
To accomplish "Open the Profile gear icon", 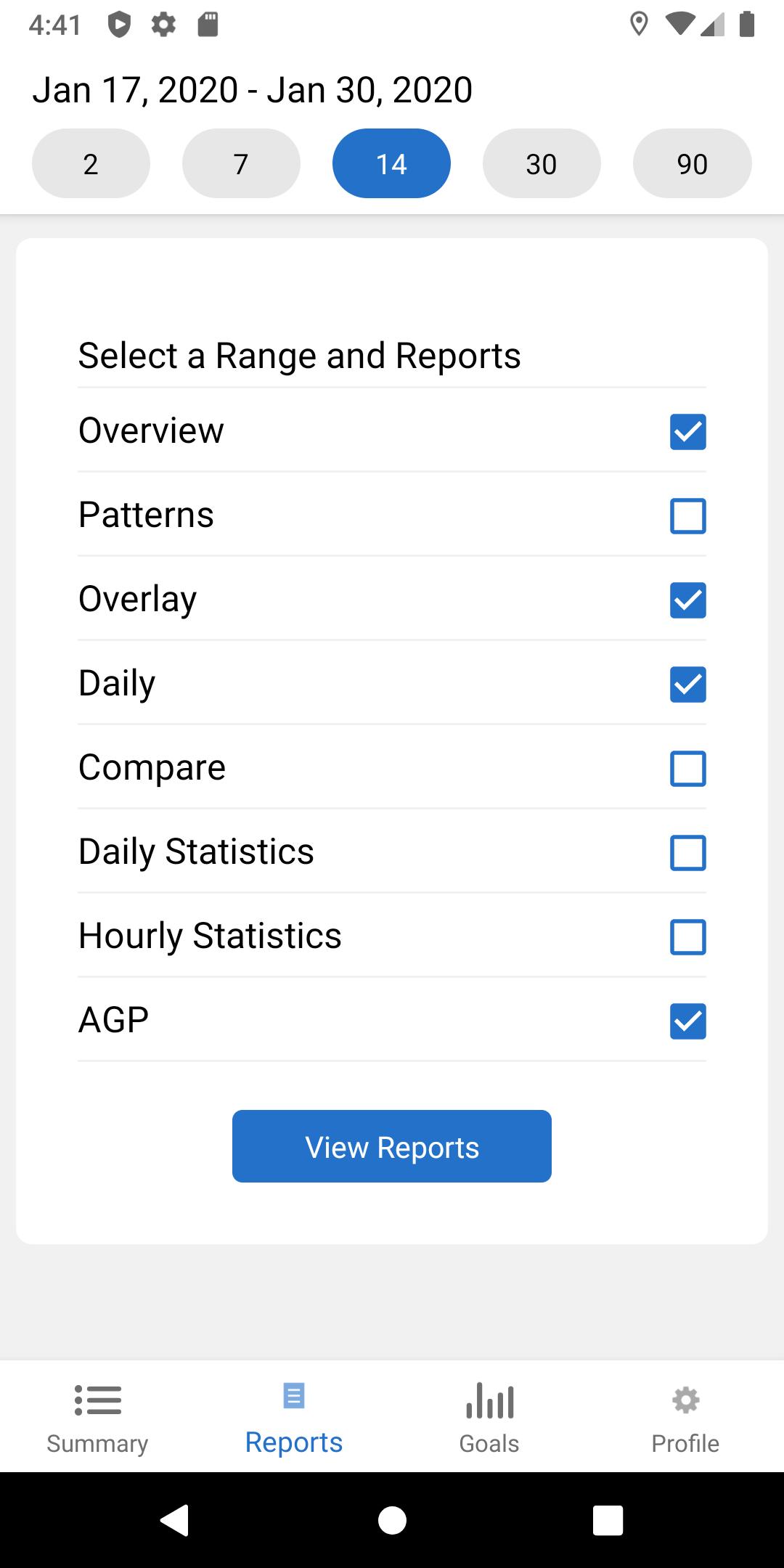I will [x=685, y=1400].
